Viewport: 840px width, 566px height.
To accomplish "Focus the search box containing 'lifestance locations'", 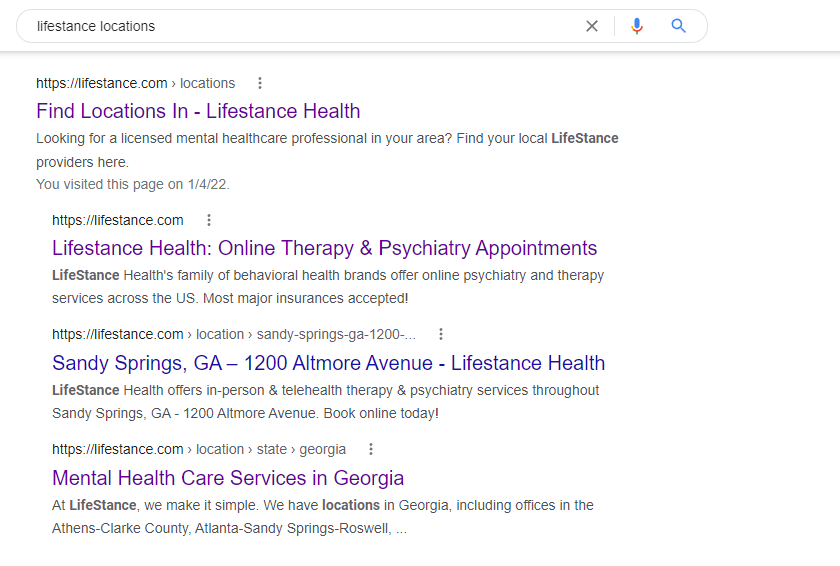I will (x=300, y=26).
